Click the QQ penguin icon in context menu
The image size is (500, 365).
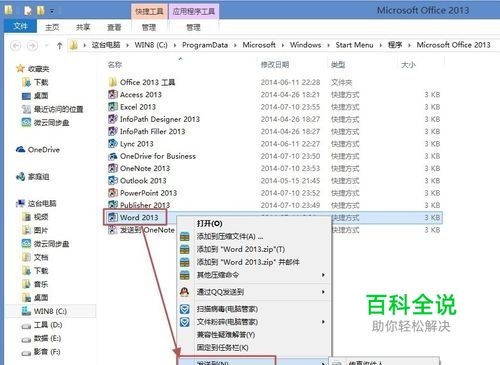(x=185, y=292)
